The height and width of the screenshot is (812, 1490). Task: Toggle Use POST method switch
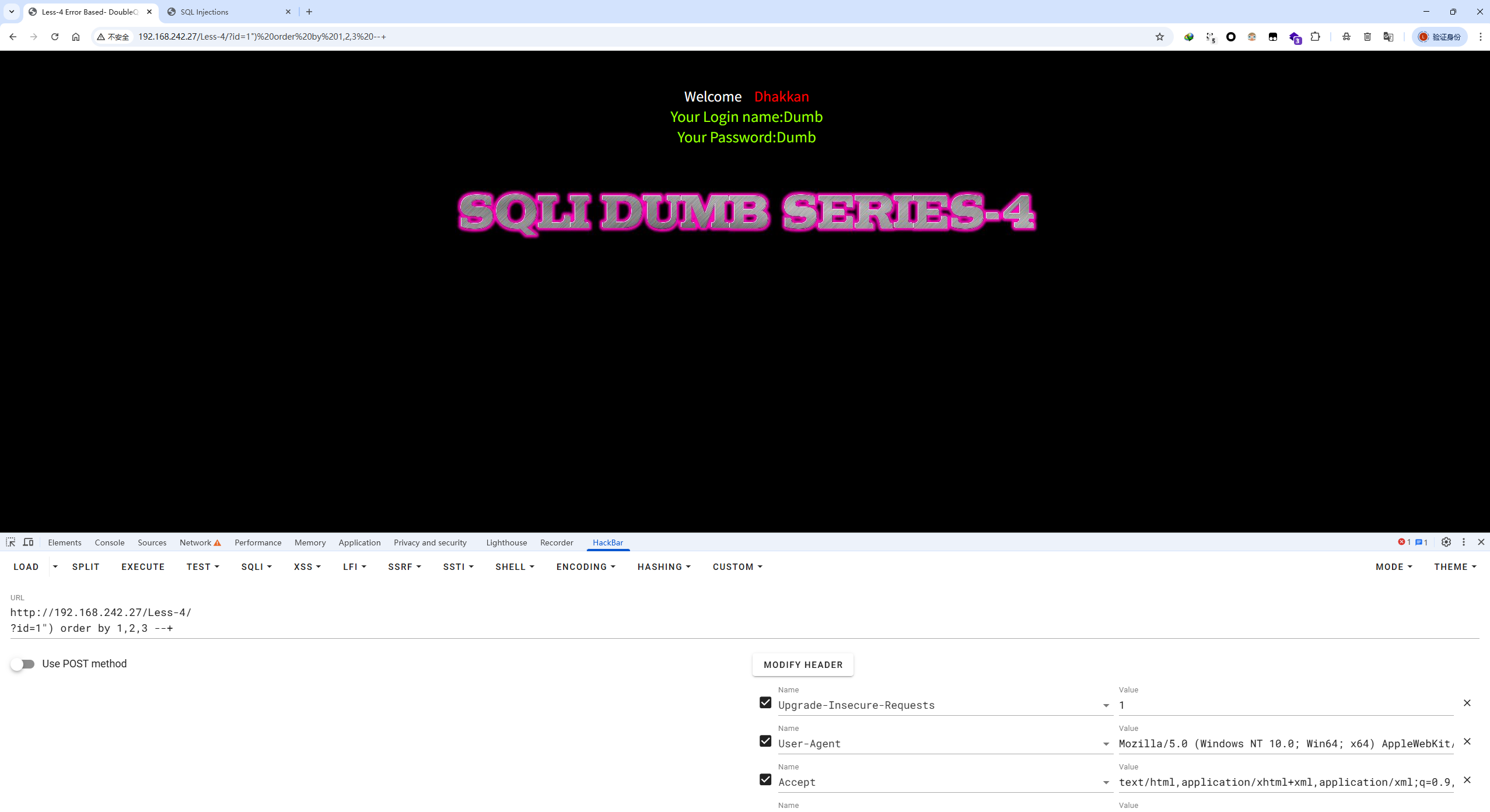coord(23,664)
